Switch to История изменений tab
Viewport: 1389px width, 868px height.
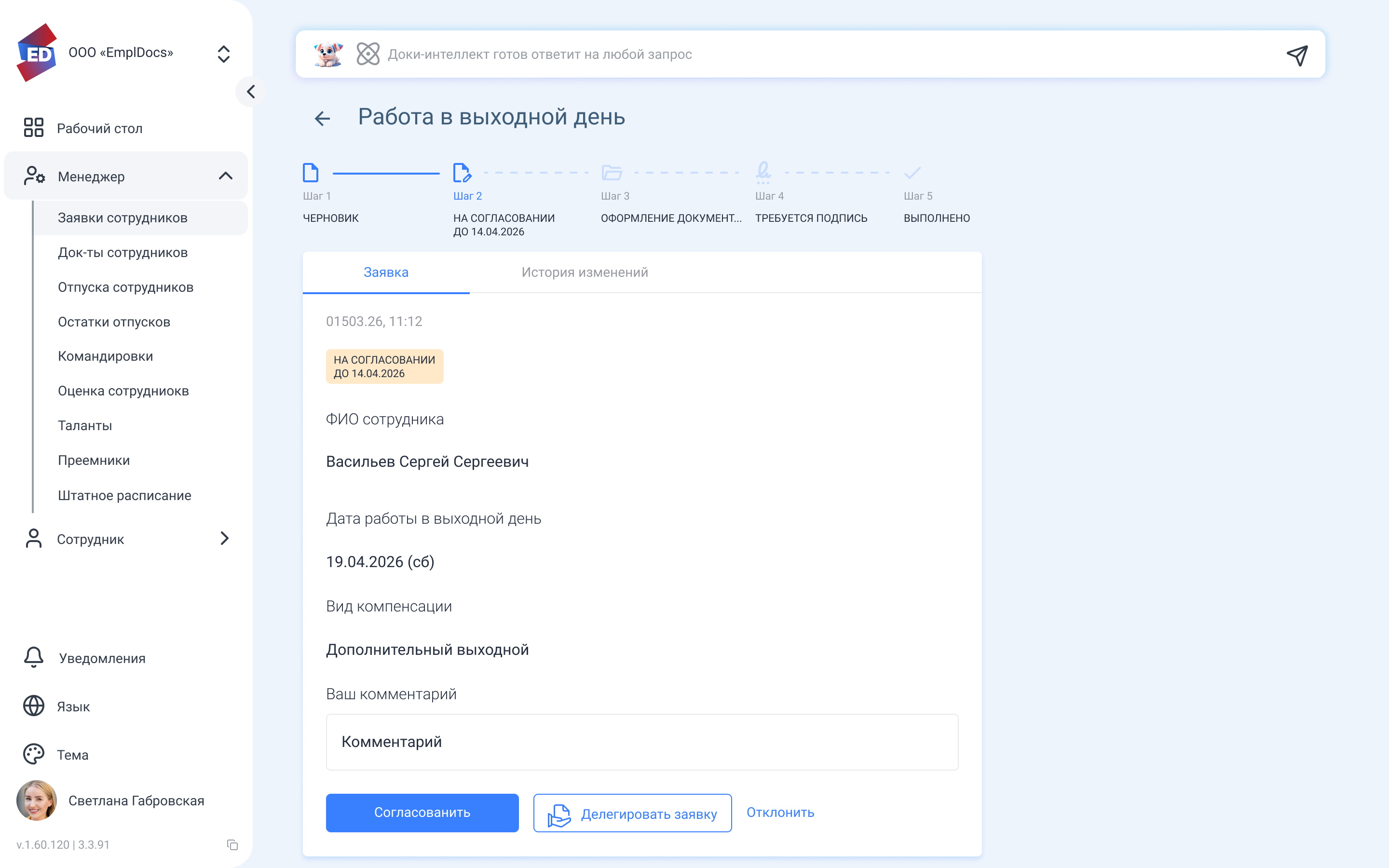point(585,272)
